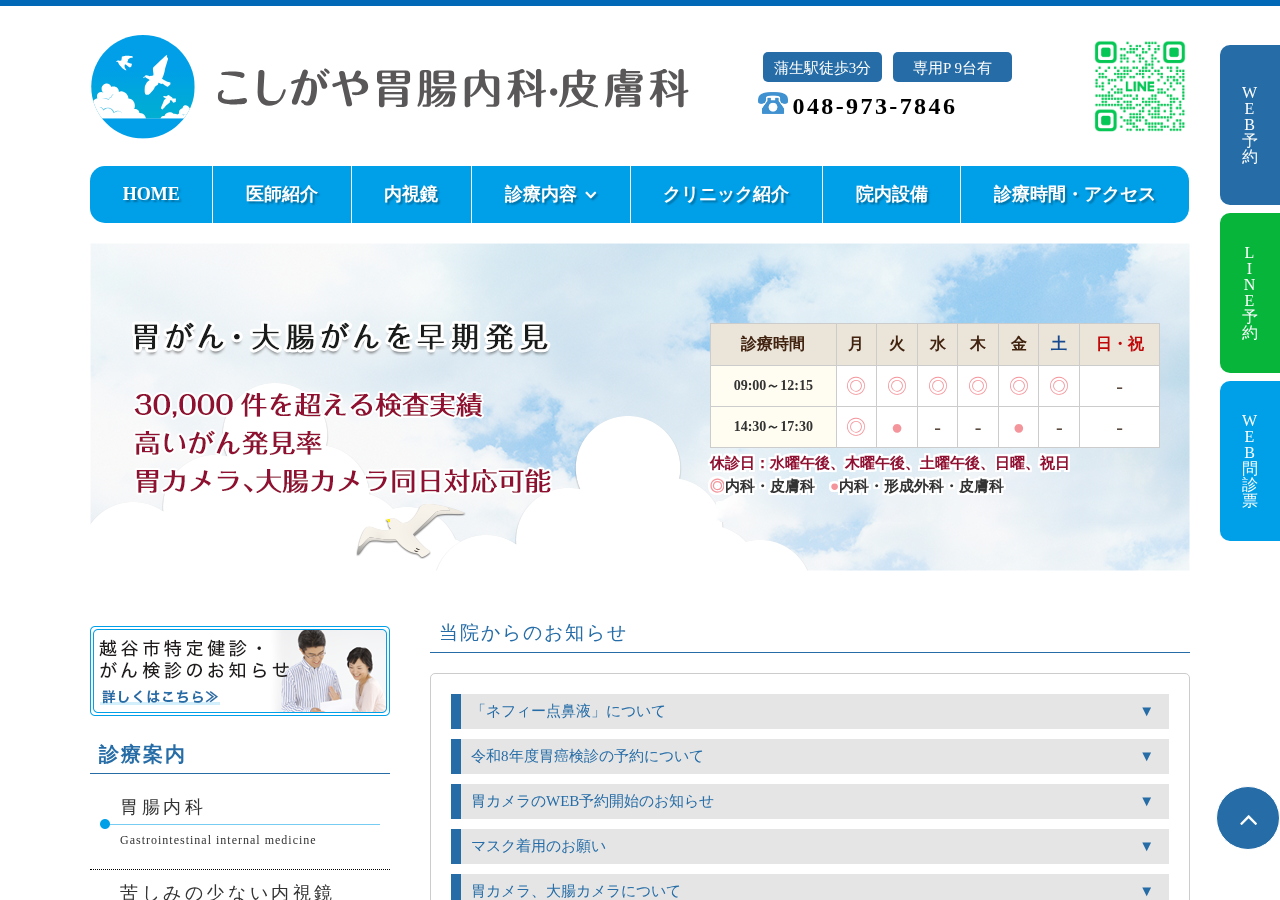Go to HOME in navigation bar

coord(151,195)
